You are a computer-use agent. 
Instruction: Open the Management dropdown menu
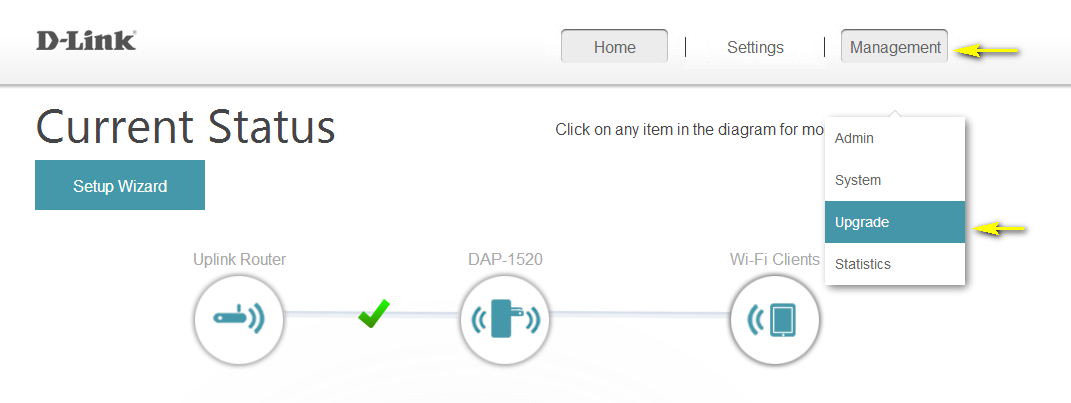click(x=894, y=47)
